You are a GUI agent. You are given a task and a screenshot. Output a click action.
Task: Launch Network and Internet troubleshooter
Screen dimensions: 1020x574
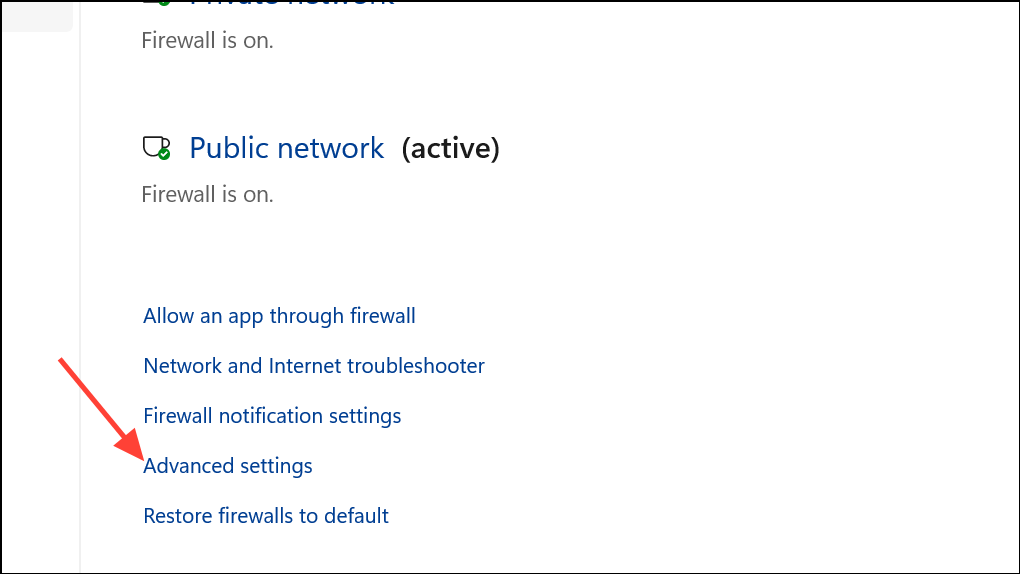314,366
